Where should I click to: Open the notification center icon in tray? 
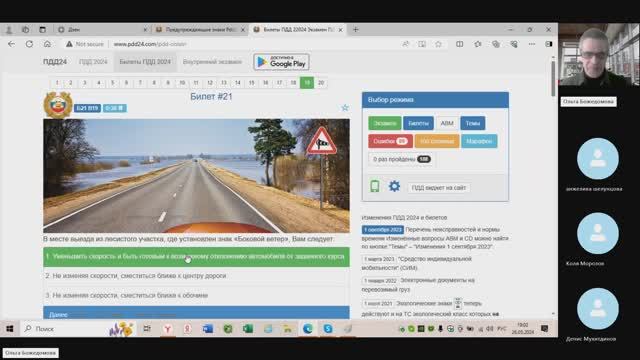(x=544, y=329)
